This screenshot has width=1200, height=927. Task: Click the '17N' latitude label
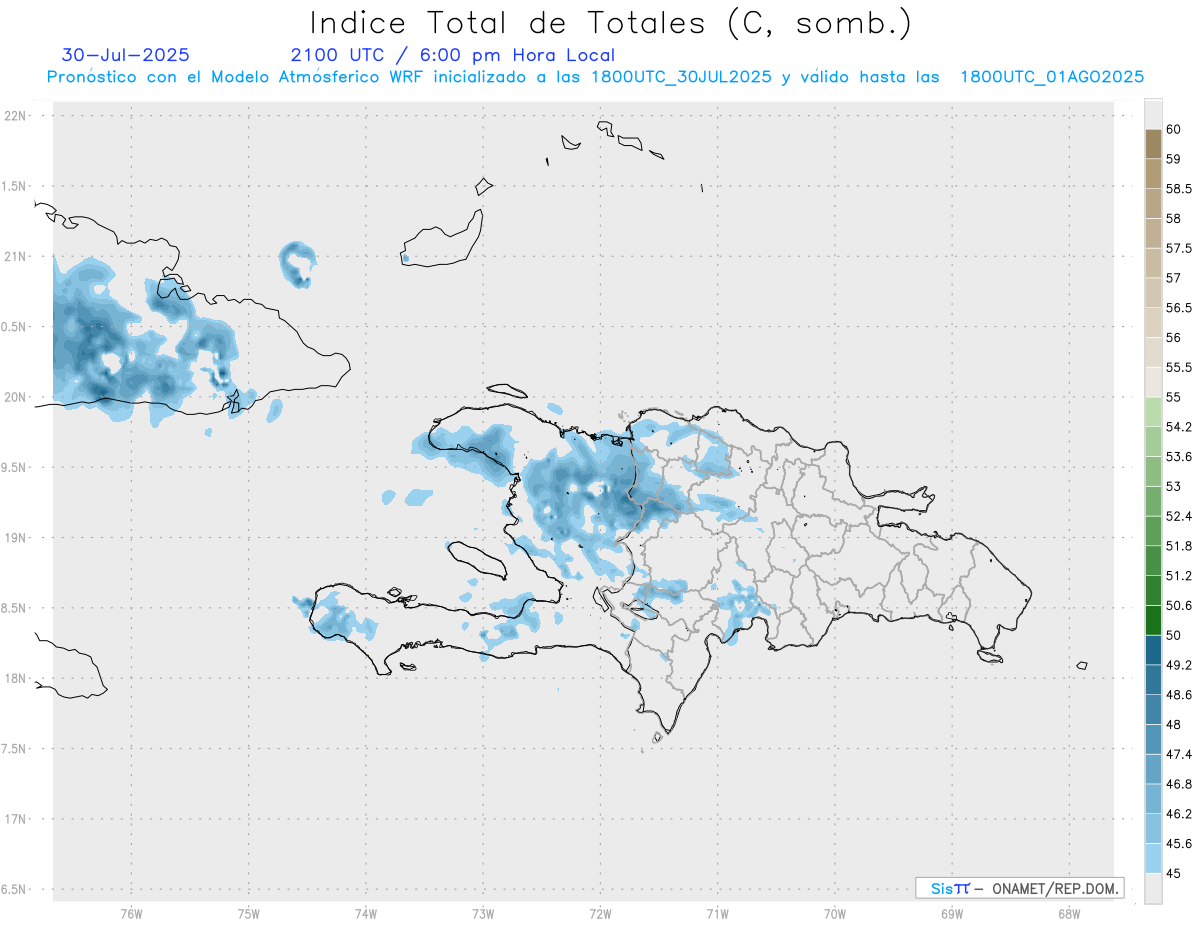click(x=15, y=819)
